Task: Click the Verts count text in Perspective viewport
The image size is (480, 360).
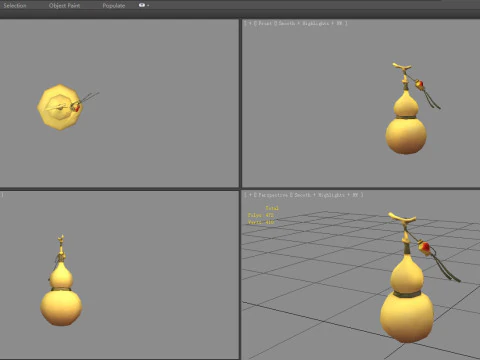Action: tap(261, 222)
